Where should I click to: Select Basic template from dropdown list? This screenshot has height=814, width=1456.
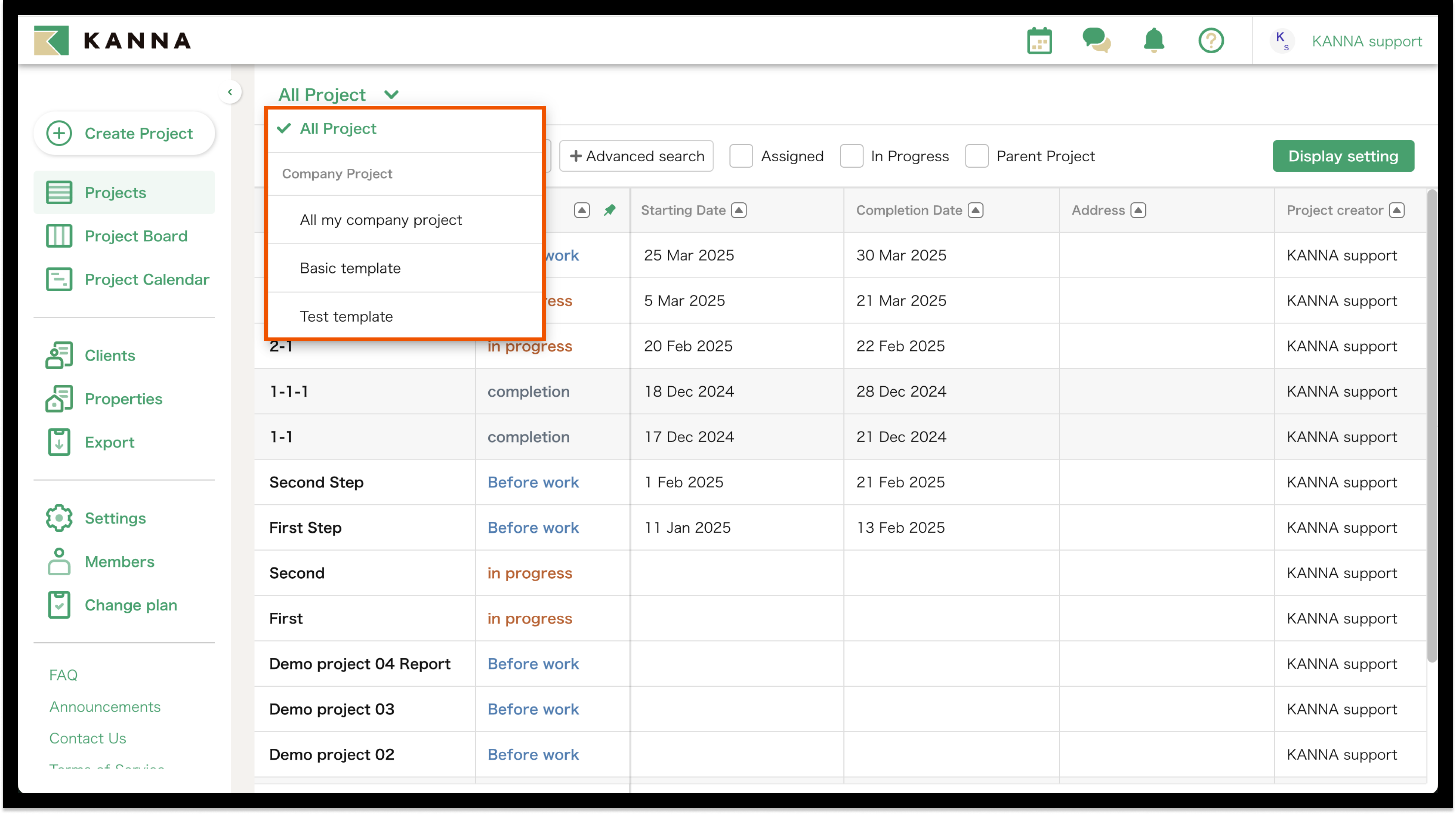point(350,268)
